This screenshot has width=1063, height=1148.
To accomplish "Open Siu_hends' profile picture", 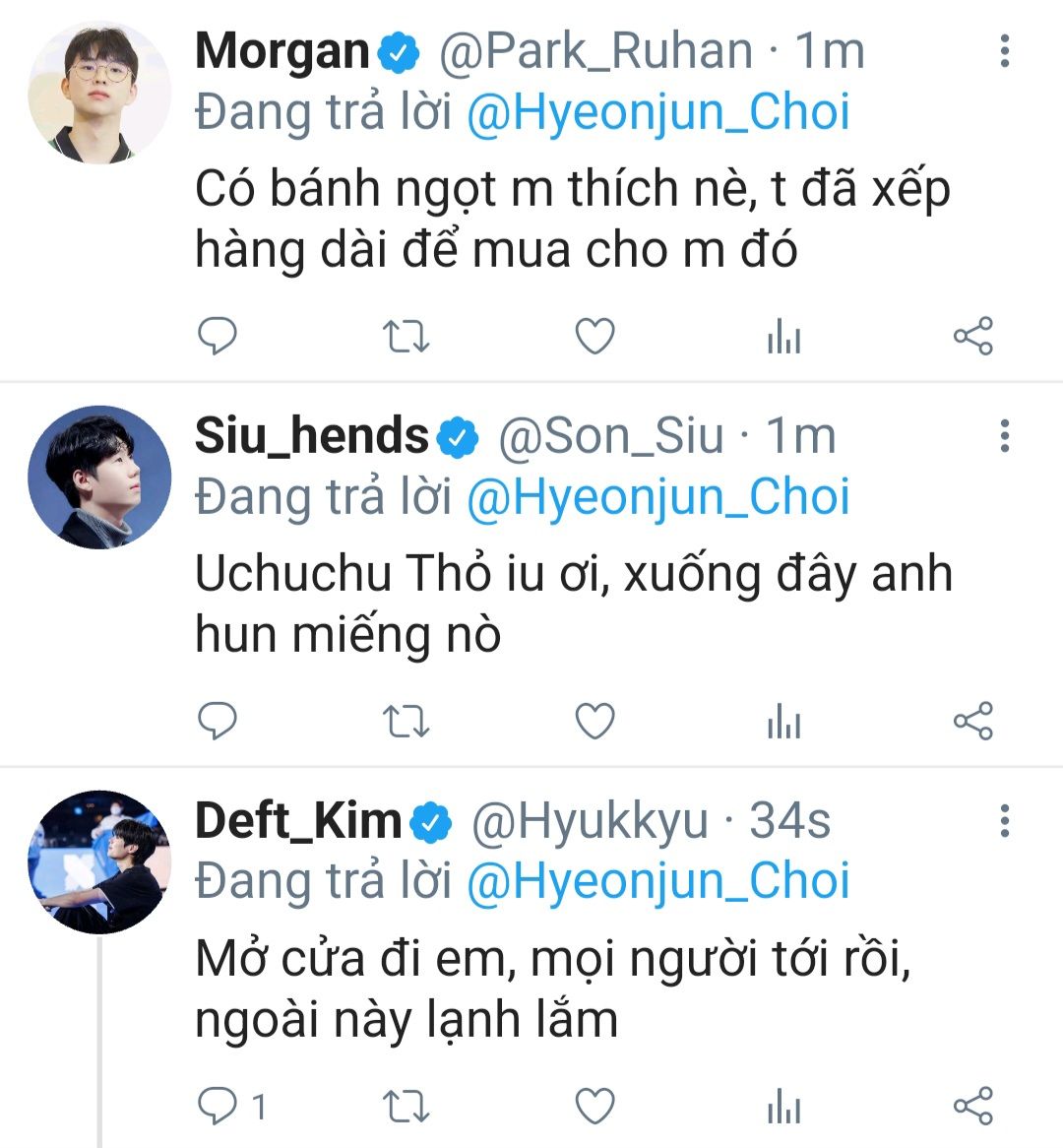I will (x=99, y=478).
